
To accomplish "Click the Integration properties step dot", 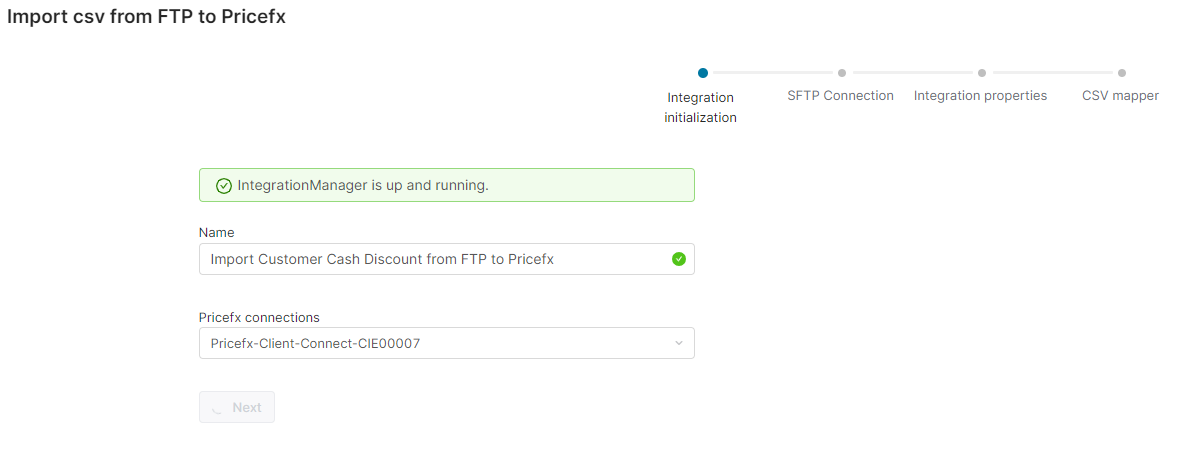I will point(982,72).
